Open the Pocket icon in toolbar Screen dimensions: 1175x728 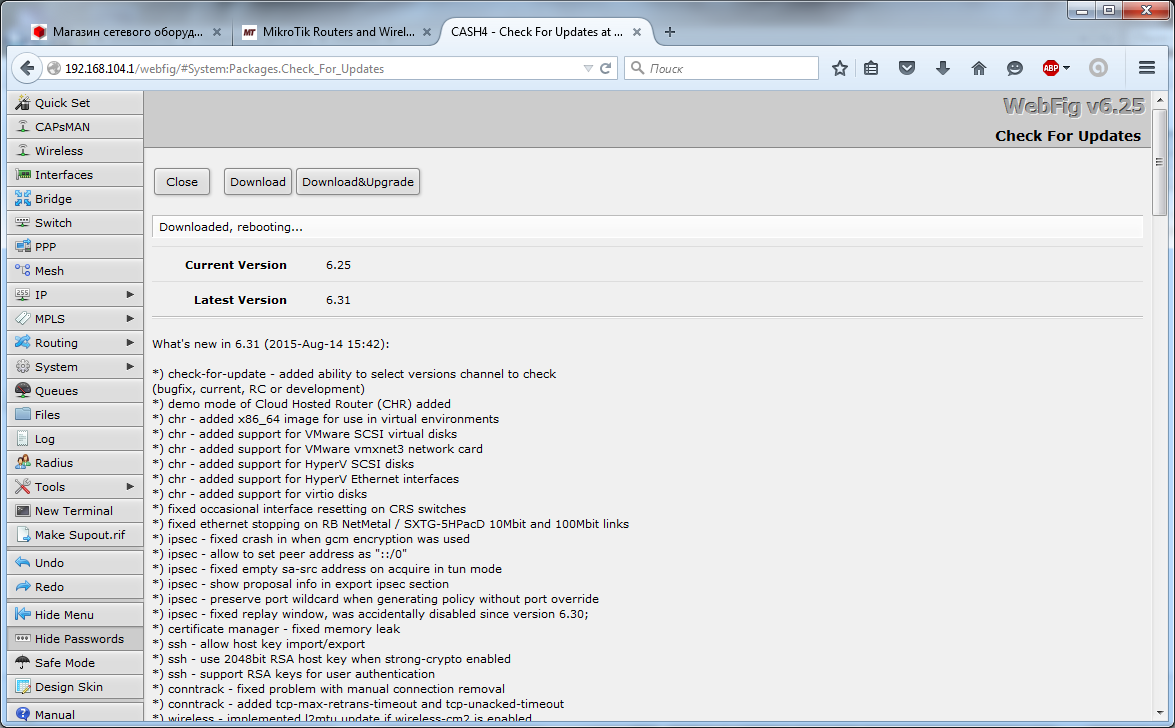[907, 68]
